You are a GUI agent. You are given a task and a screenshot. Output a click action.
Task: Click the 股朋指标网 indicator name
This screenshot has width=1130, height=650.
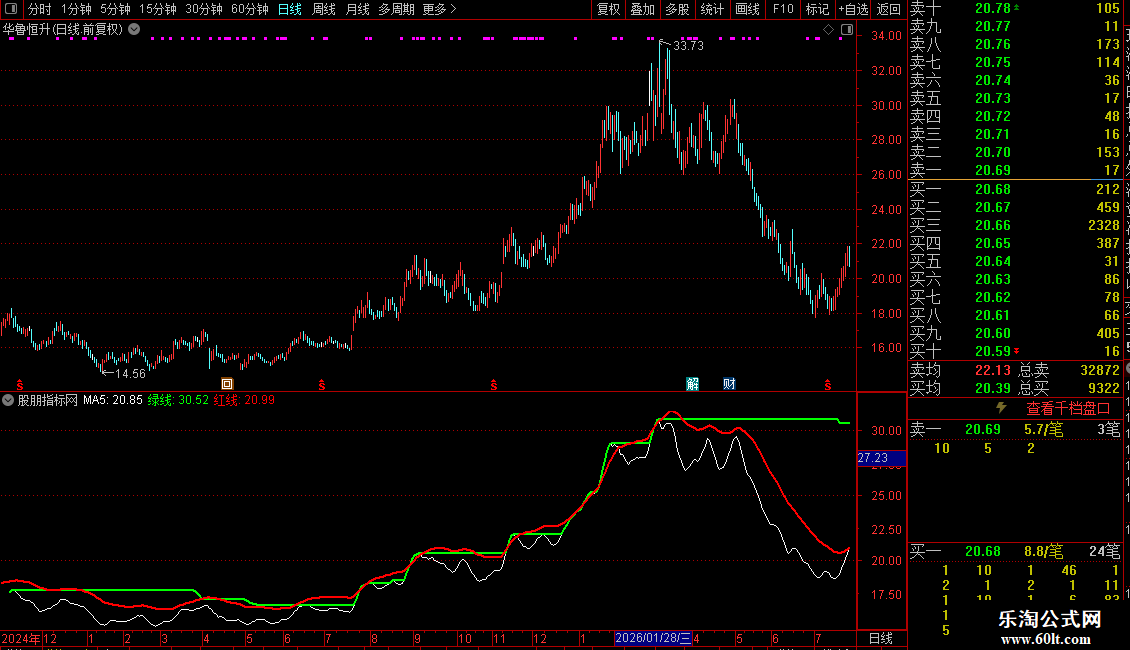(x=48, y=400)
